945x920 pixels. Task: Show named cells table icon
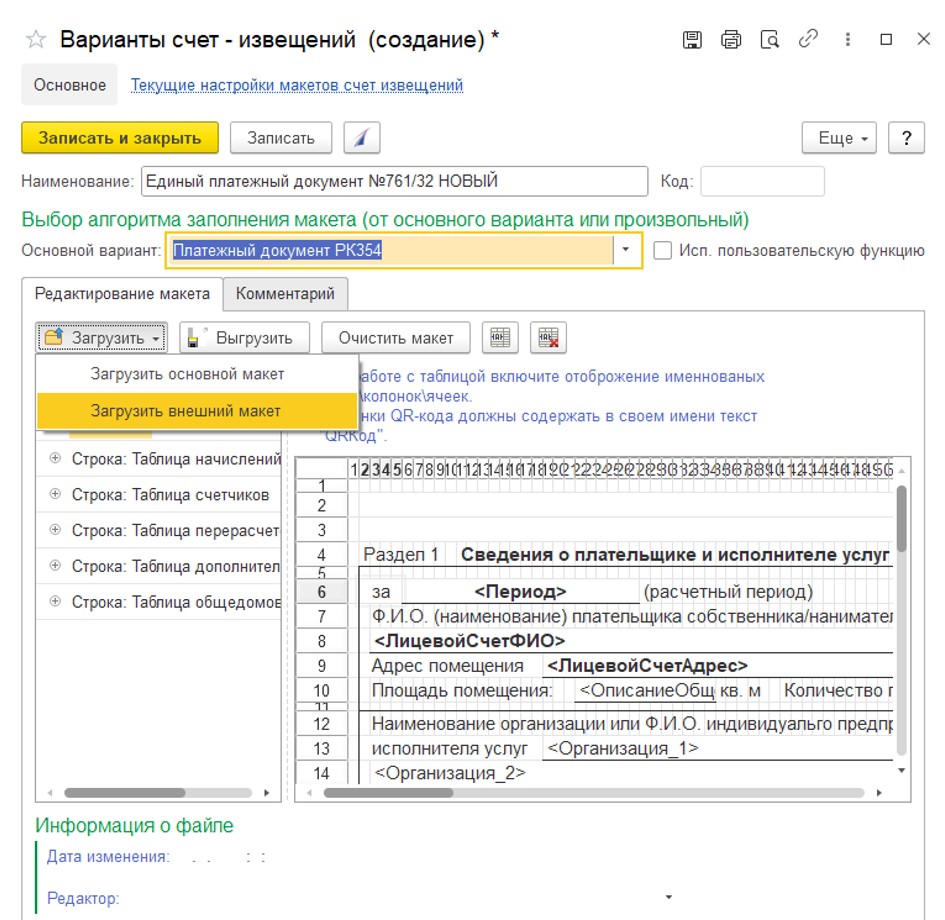point(500,337)
